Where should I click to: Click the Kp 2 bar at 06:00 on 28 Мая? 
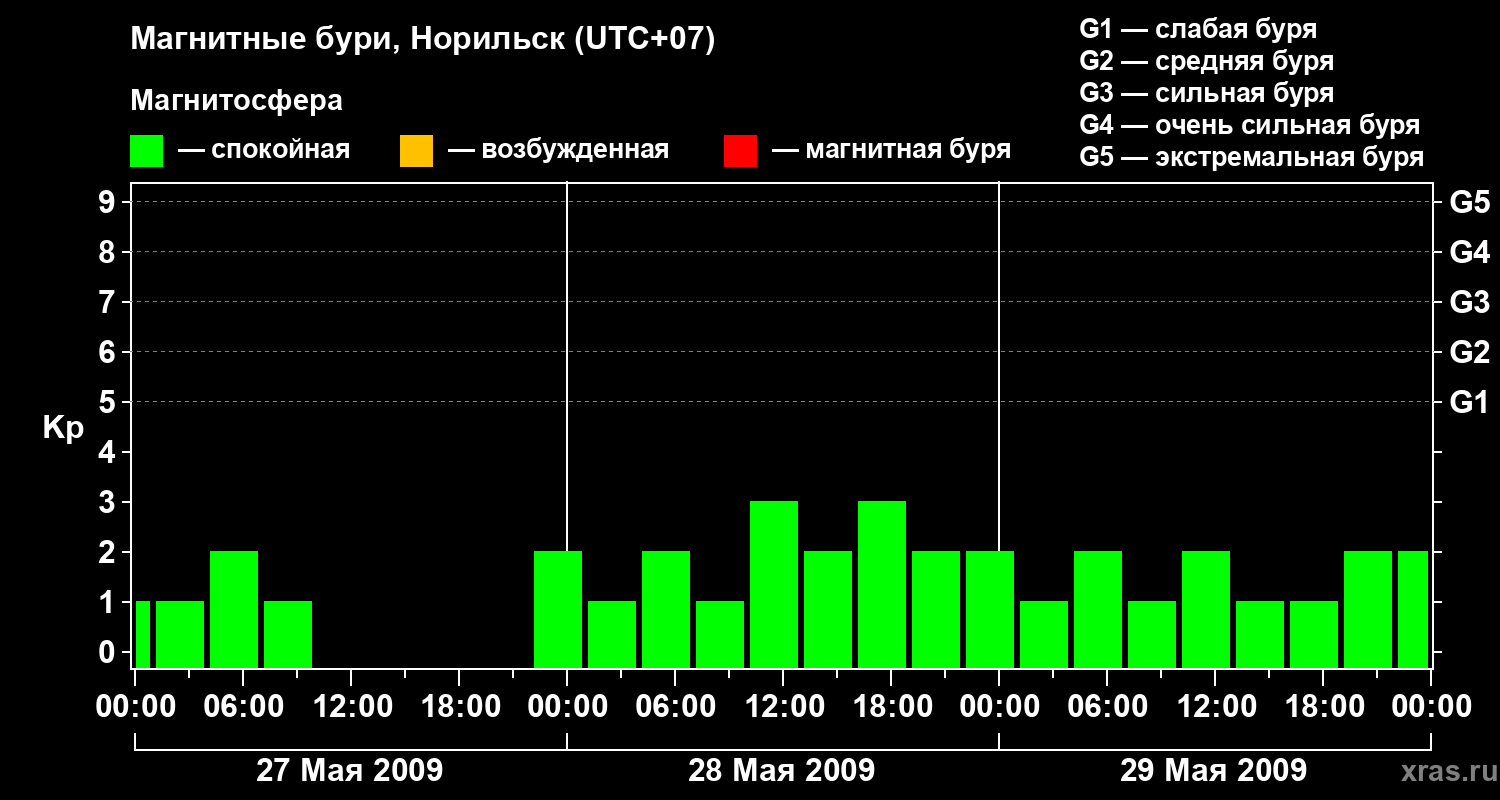pyautogui.click(x=666, y=609)
